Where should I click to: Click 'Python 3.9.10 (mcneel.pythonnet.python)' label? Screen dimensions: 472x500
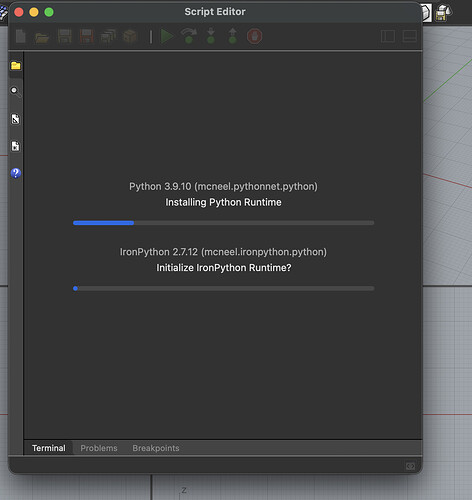point(223,186)
